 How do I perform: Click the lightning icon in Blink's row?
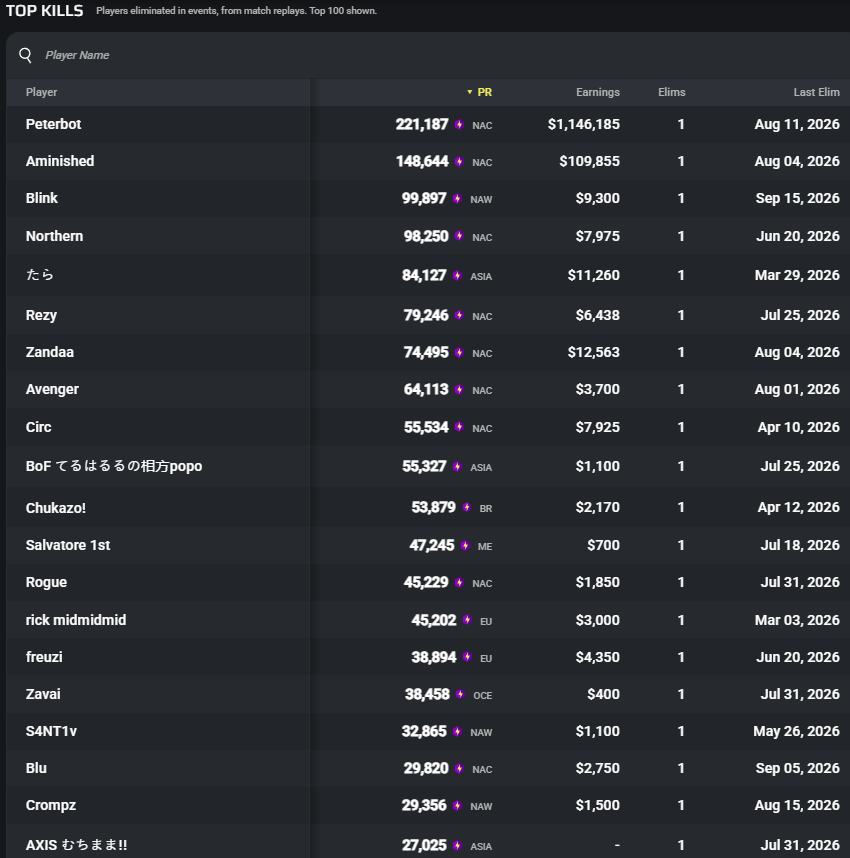(x=458, y=199)
